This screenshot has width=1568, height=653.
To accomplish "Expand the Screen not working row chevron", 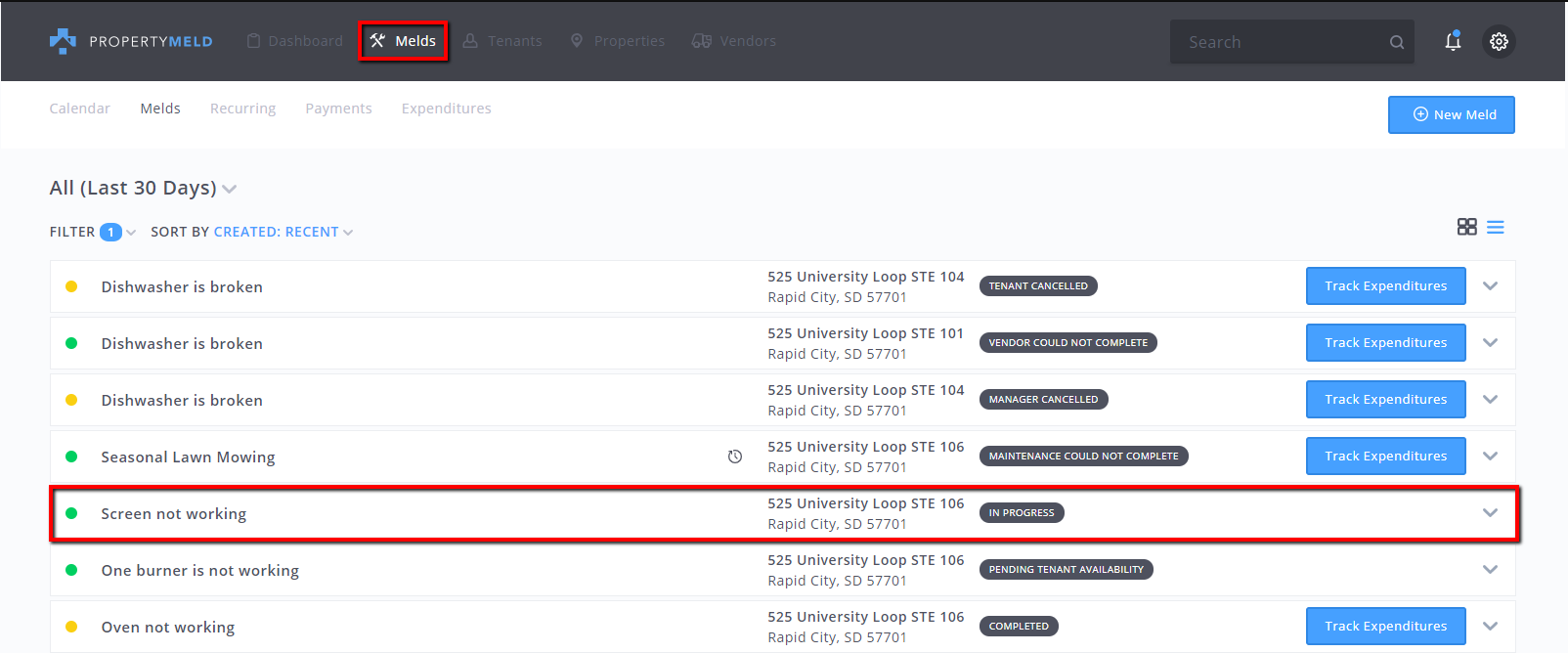I will click(x=1490, y=513).
